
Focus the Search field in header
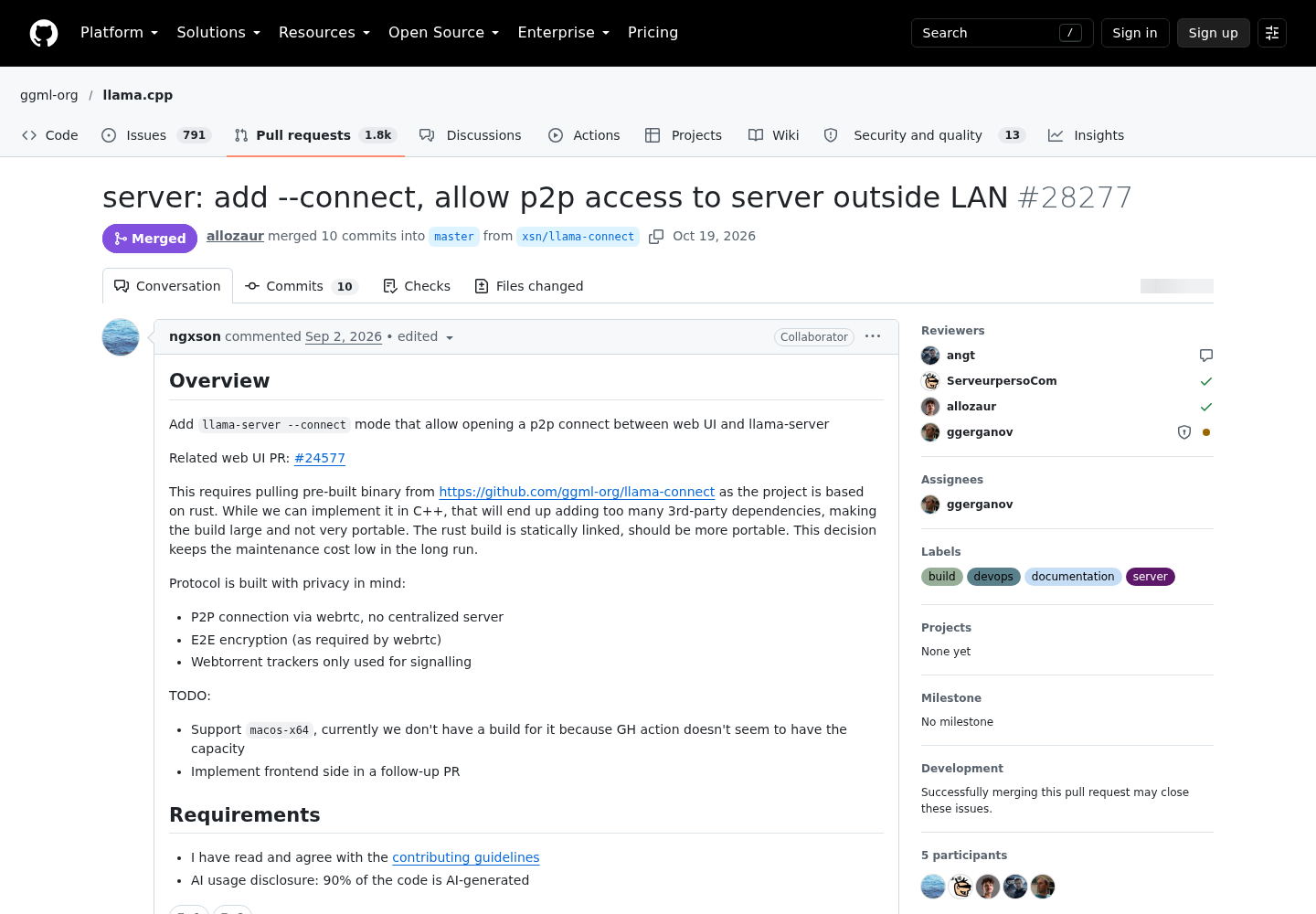pyautogui.click(x=1003, y=33)
